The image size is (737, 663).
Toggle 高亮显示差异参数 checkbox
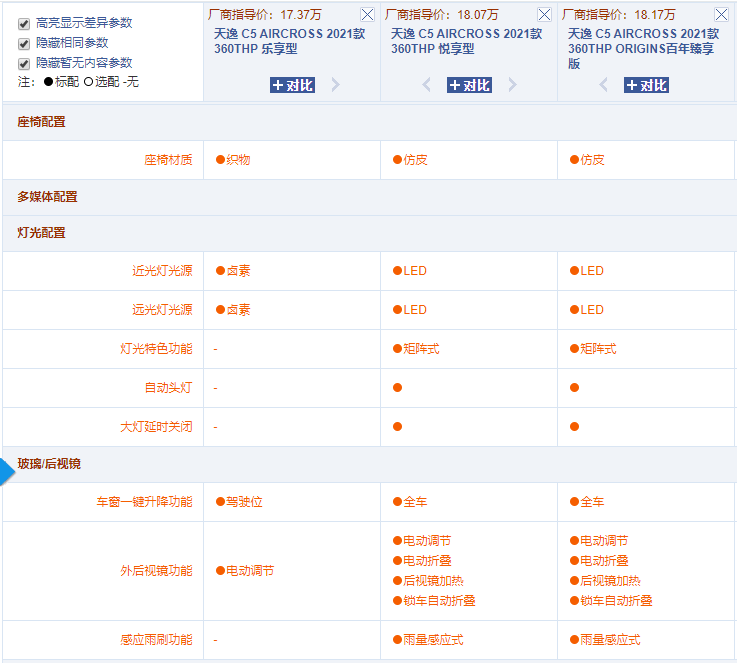click(24, 23)
